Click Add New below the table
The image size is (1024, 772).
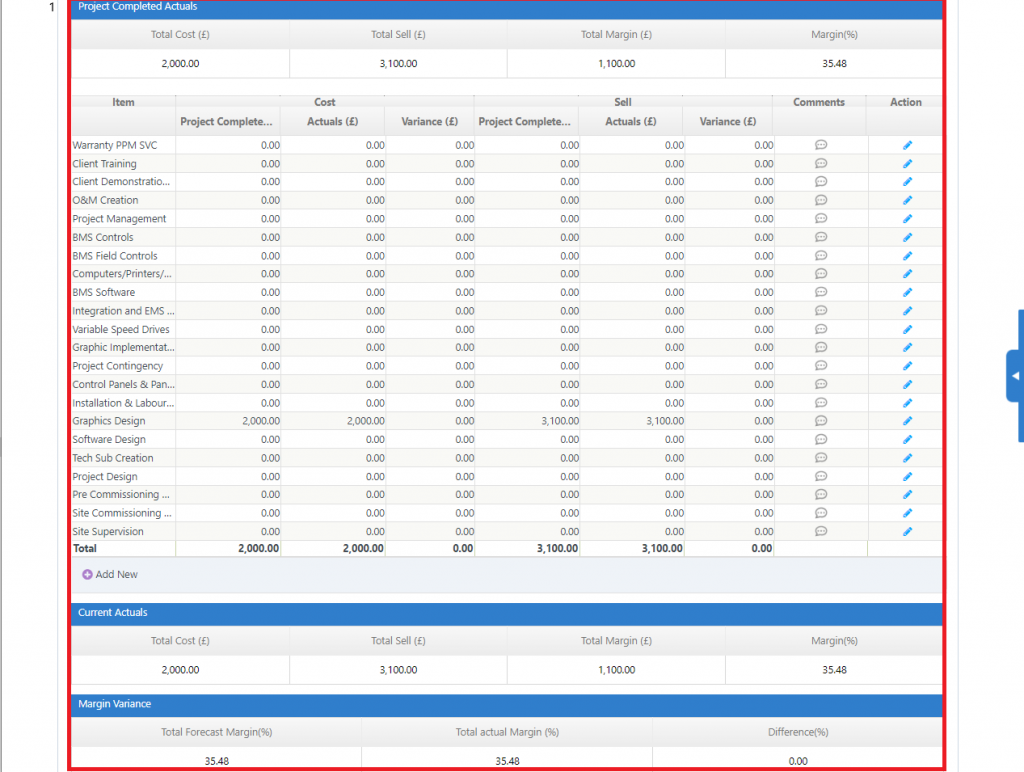point(110,574)
